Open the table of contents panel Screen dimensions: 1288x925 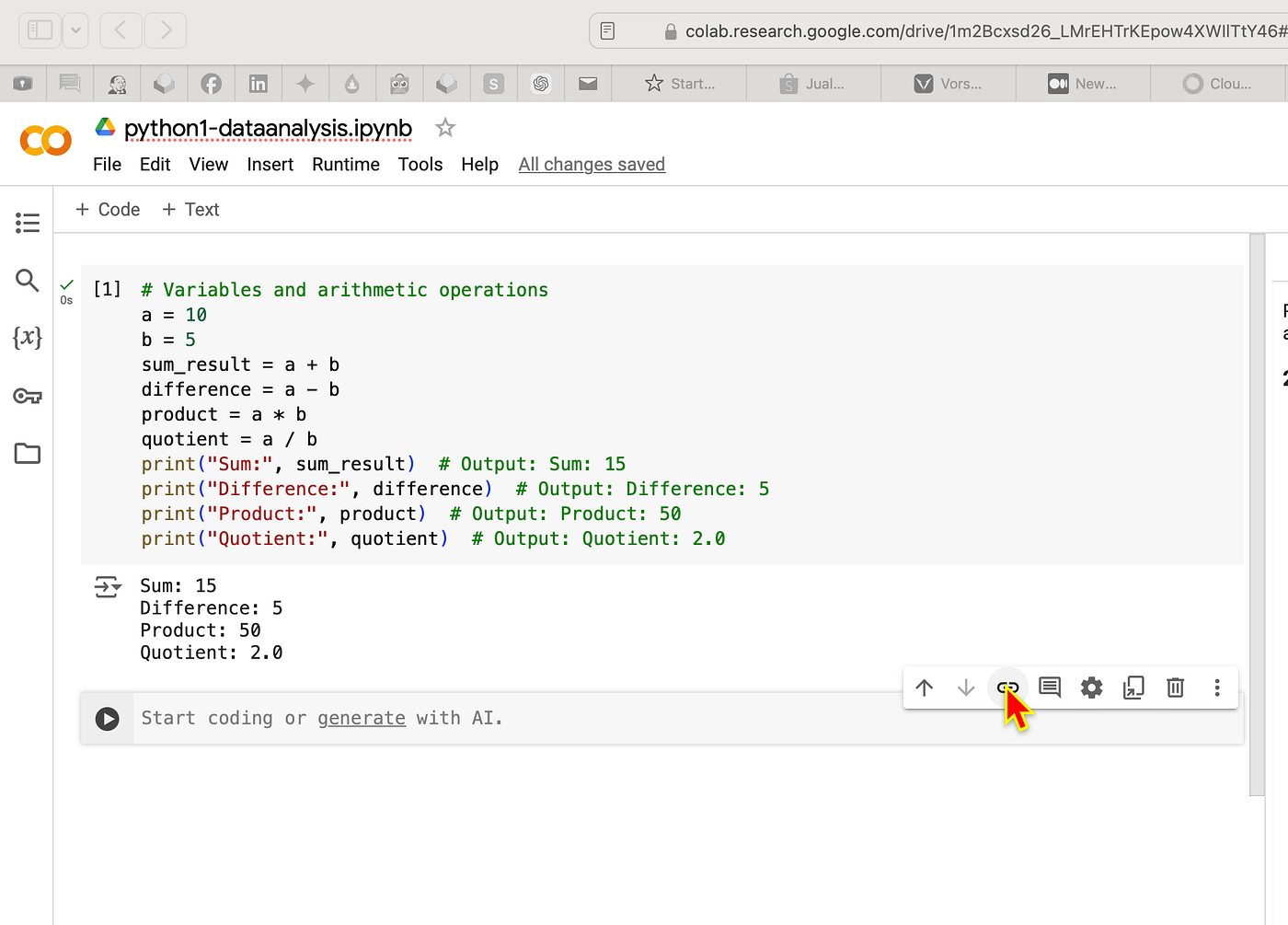28,222
